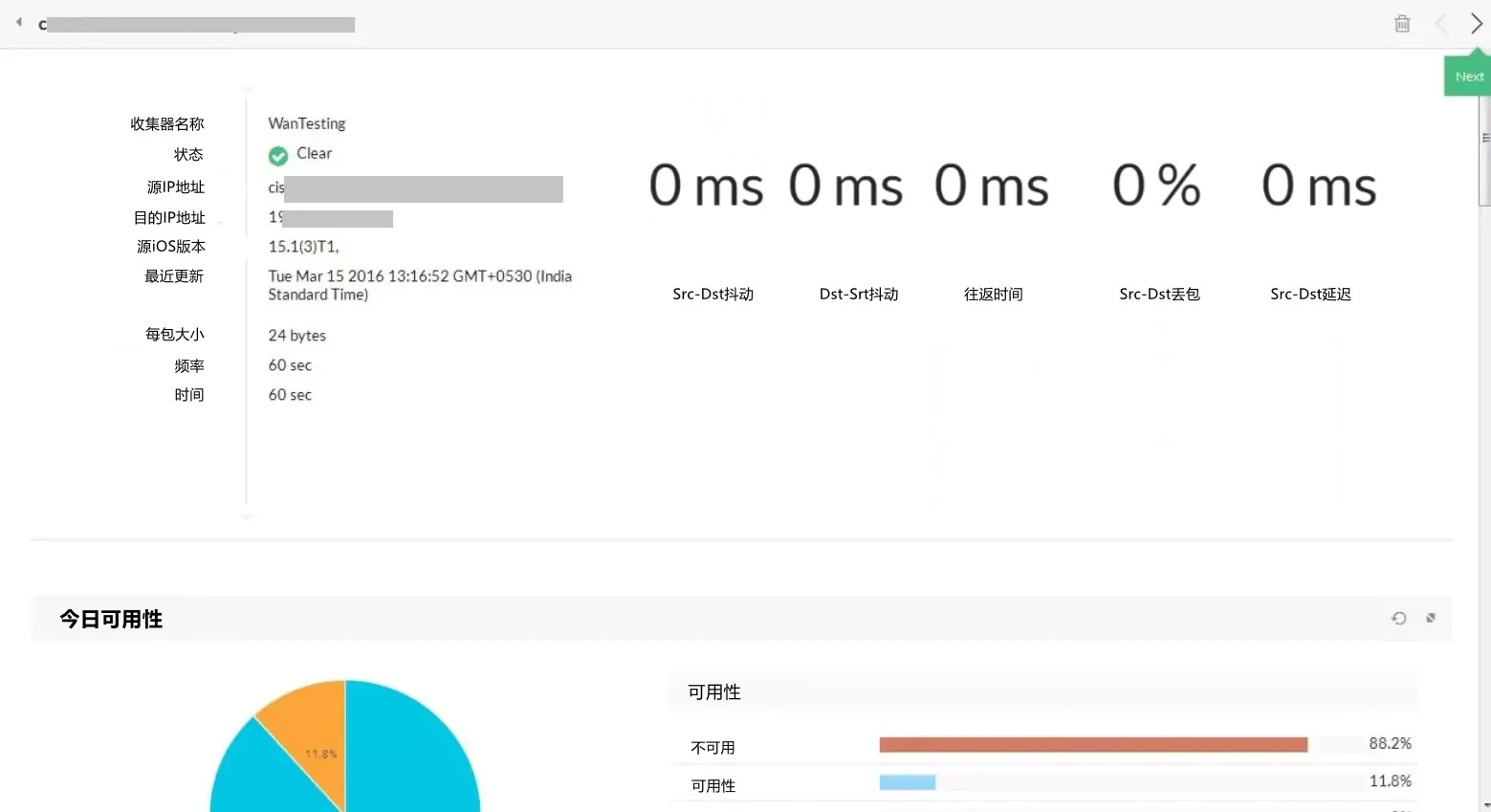Click the 可用性 row label next to blue bar
The width and height of the screenshot is (1491, 812).
point(713,786)
